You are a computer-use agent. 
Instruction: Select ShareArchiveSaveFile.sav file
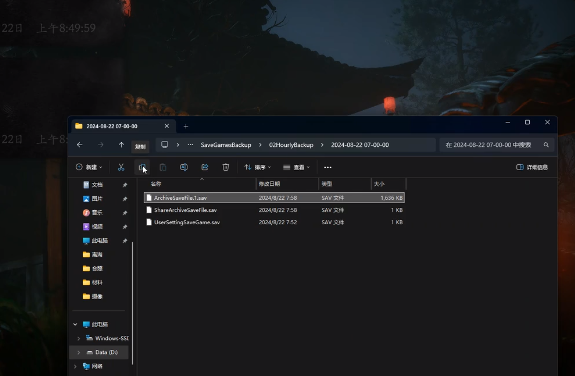point(274,210)
